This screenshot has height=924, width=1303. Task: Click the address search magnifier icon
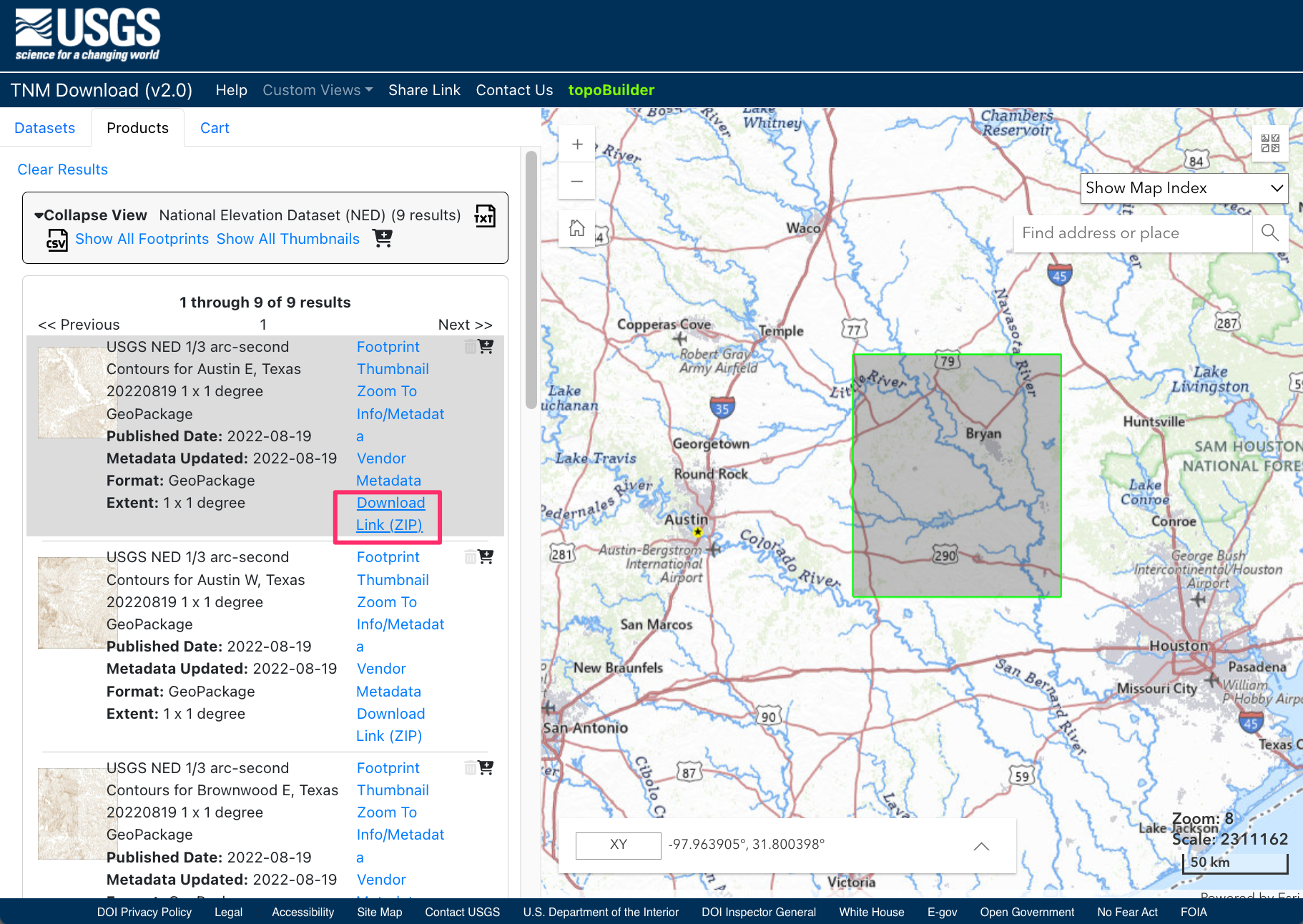pos(1270,233)
